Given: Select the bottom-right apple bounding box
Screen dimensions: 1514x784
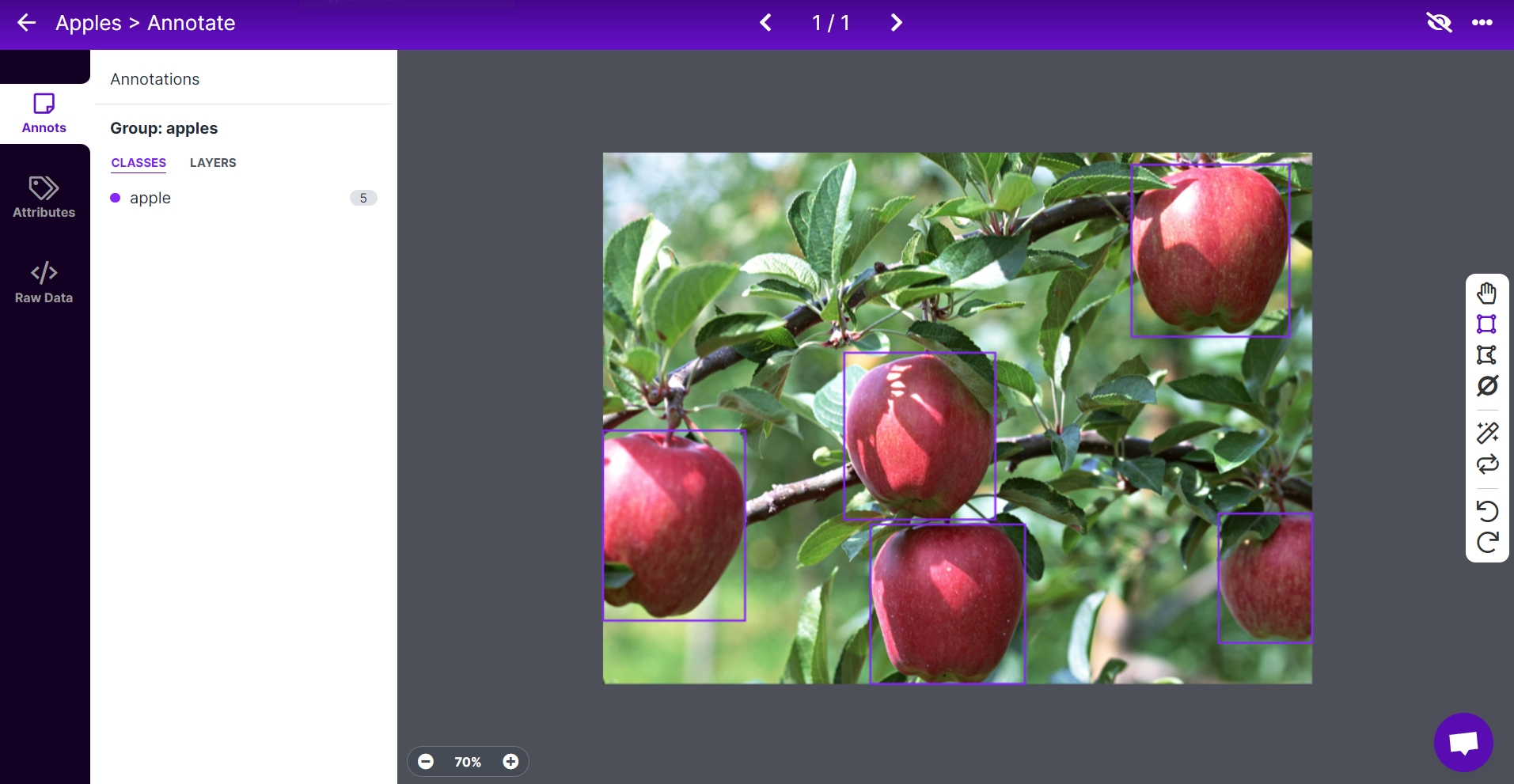Looking at the screenshot, I should (x=1265, y=578).
